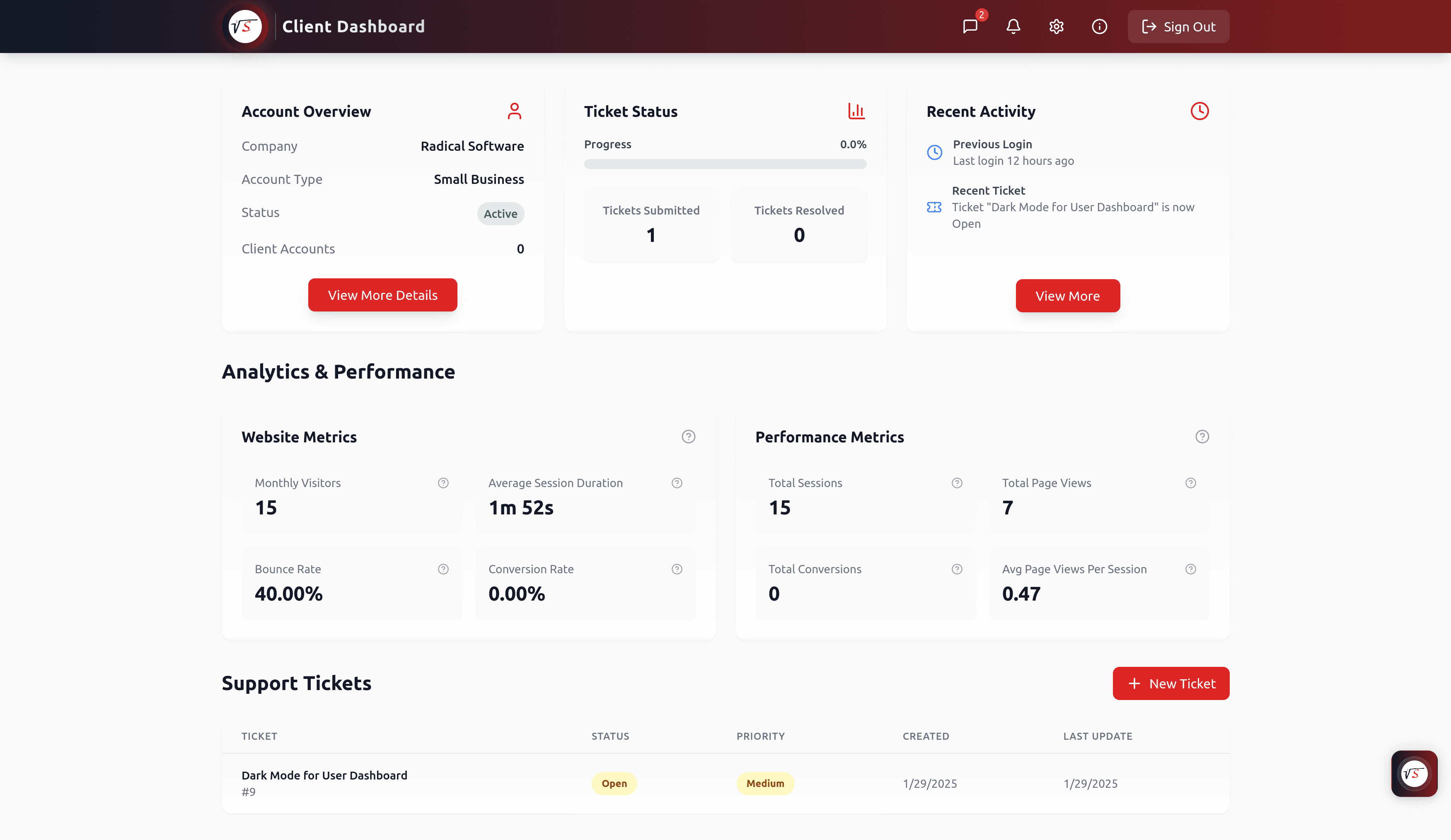Click the info circle icon in header
1451x840 pixels.
pyautogui.click(x=1099, y=27)
